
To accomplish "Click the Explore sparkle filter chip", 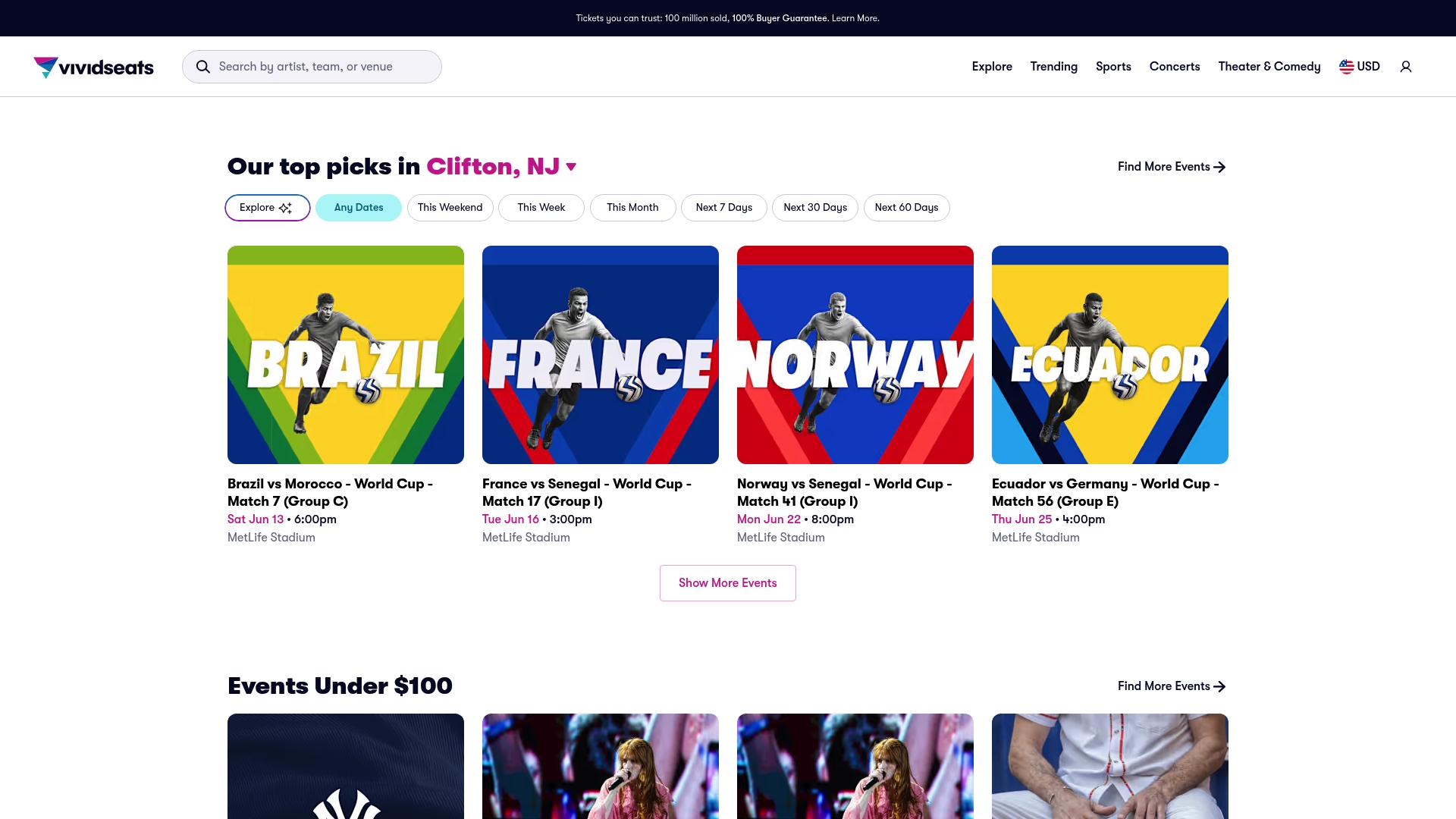I will tap(267, 208).
